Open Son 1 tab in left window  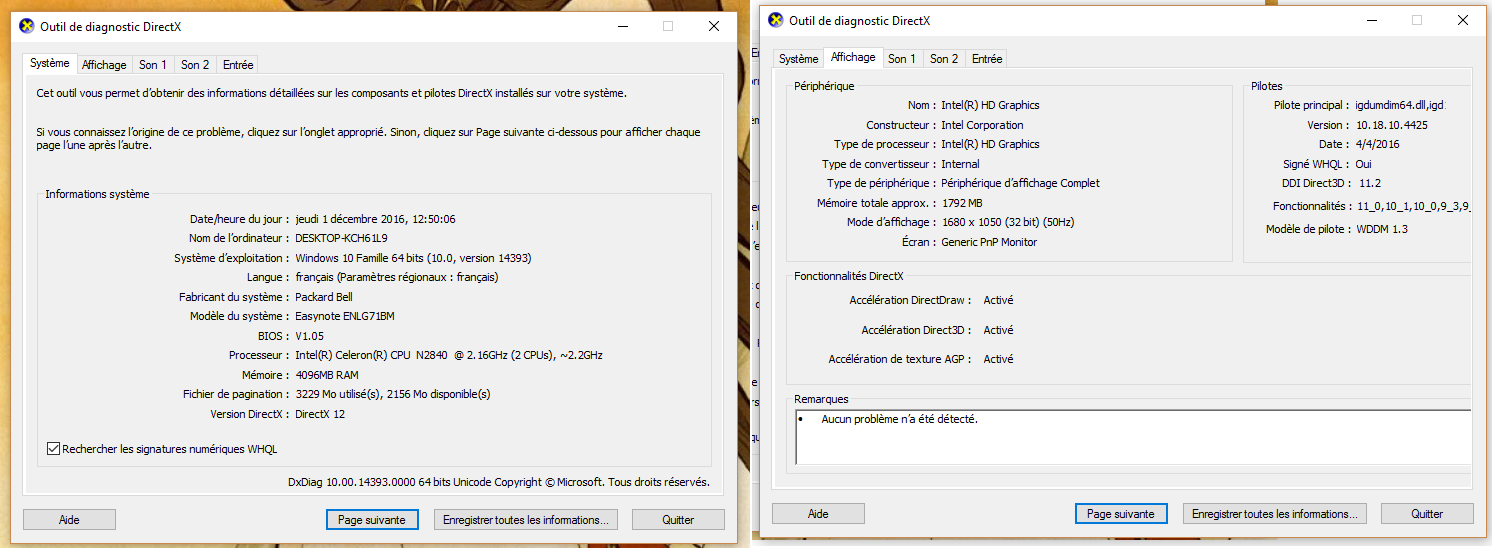click(x=153, y=65)
